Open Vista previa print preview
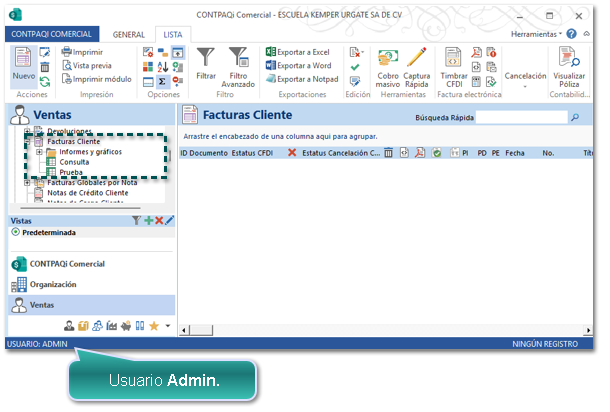Viewport: 610px width, 412px height. 87,65
